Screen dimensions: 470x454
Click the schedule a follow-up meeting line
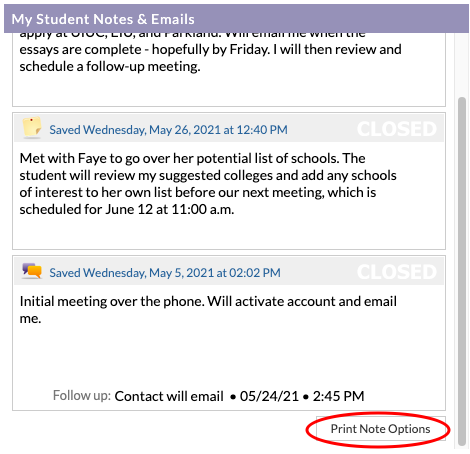[110, 66]
